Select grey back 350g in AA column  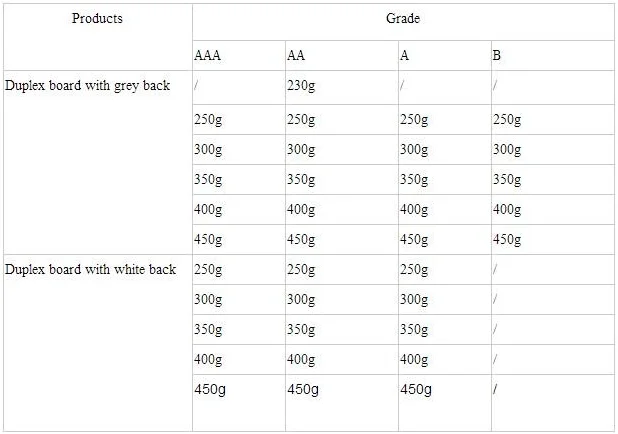[300, 180]
